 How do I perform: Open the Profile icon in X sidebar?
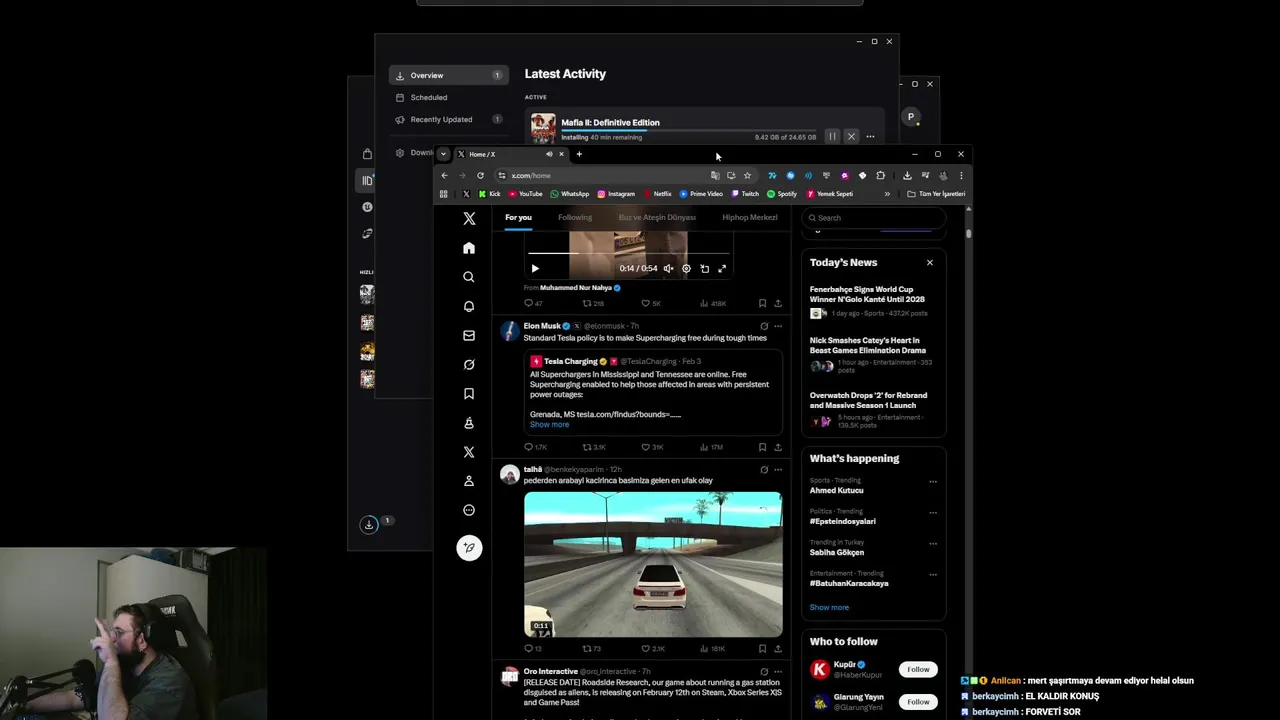point(469,481)
